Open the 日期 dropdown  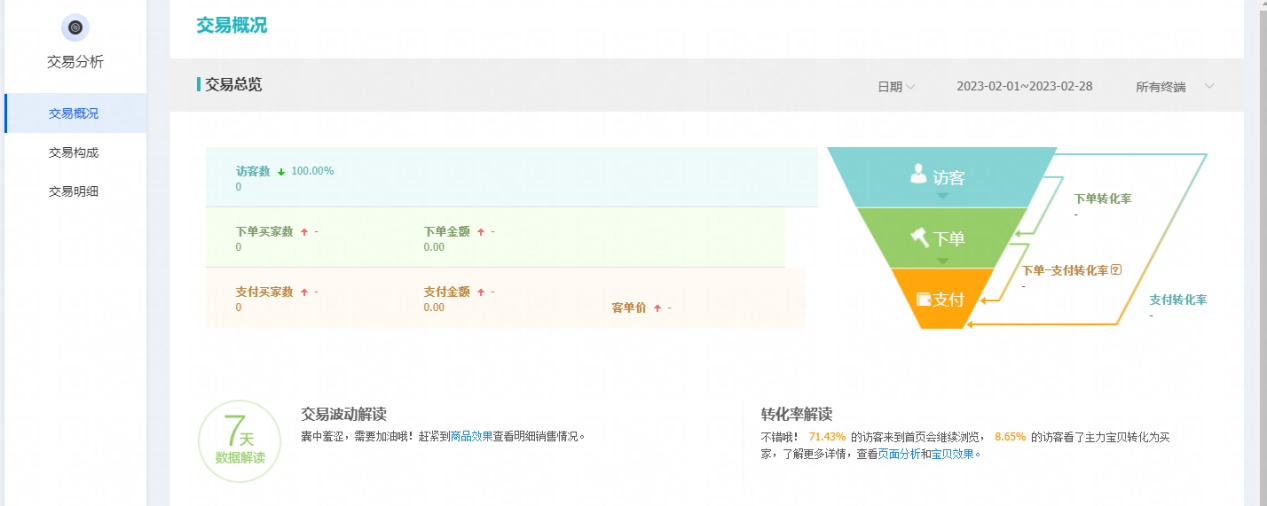(x=896, y=87)
